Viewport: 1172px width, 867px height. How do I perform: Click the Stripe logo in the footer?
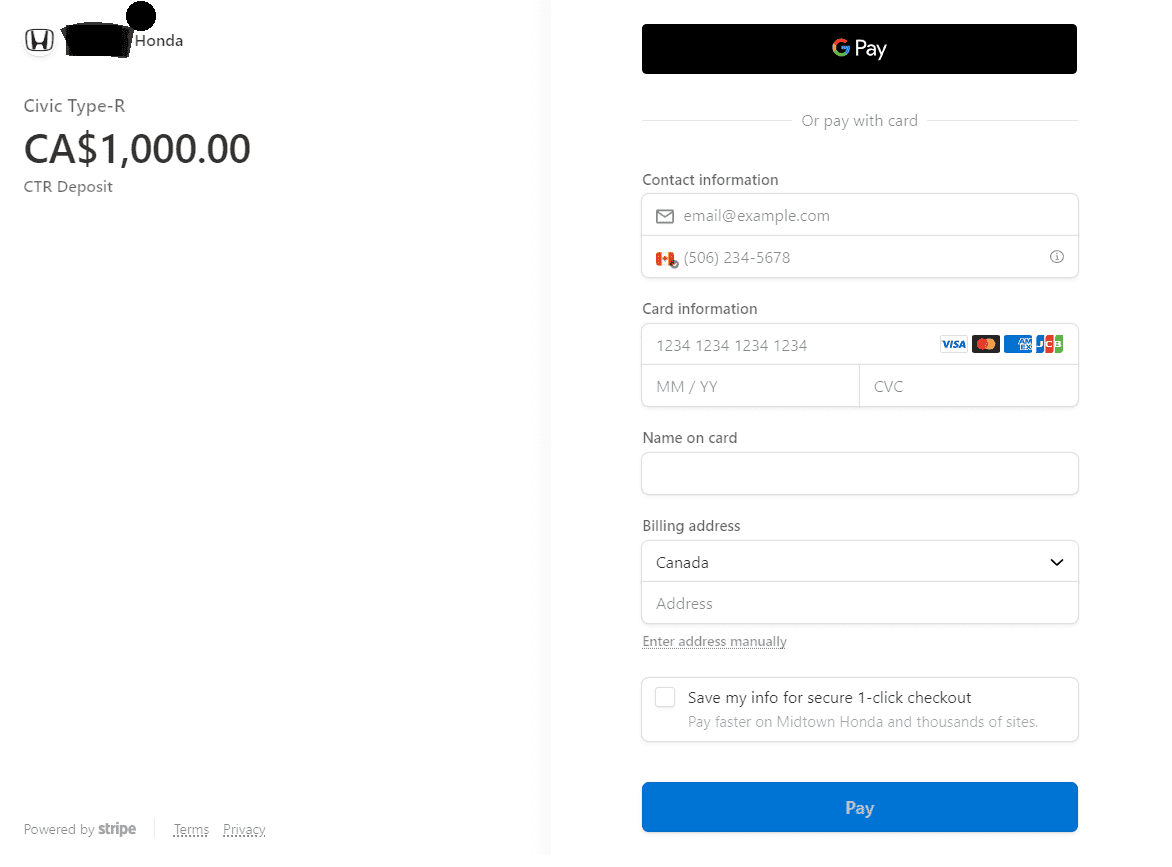point(117,829)
